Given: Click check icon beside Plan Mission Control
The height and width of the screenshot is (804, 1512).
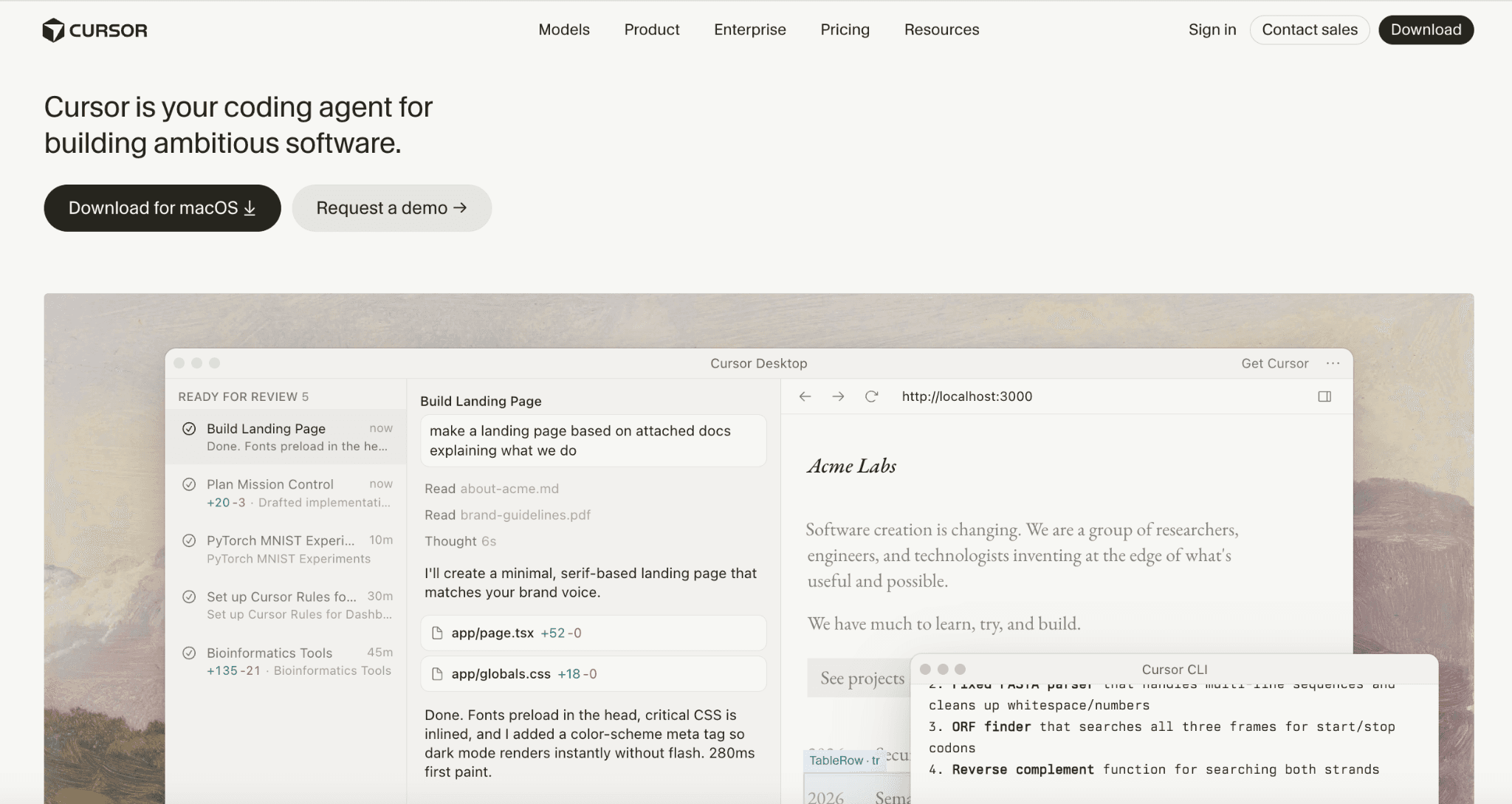Looking at the screenshot, I should (189, 484).
